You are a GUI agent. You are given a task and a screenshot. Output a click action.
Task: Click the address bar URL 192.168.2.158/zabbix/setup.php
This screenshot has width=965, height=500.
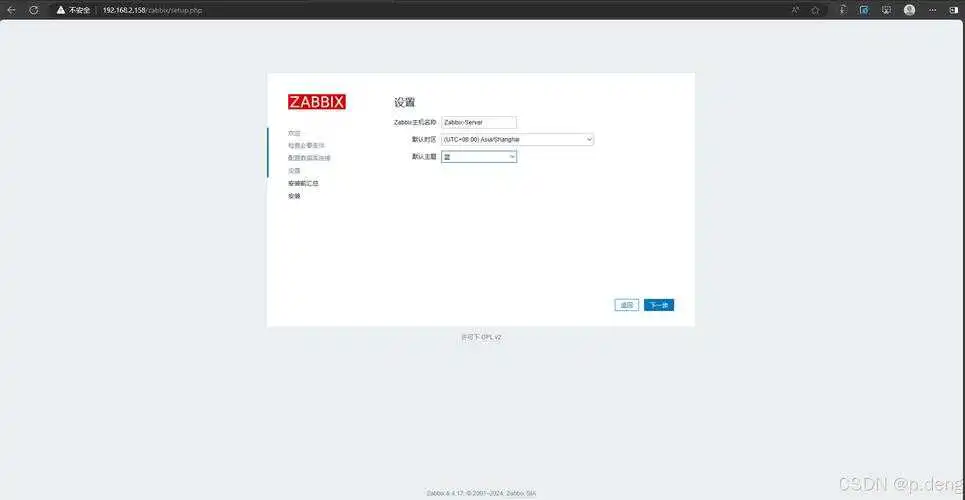152,10
